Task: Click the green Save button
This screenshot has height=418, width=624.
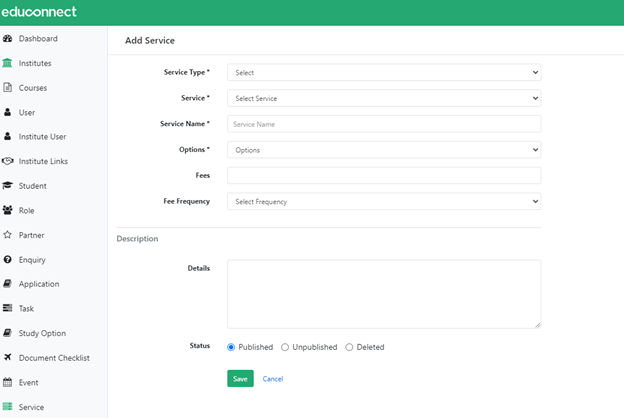Action: point(240,379)
